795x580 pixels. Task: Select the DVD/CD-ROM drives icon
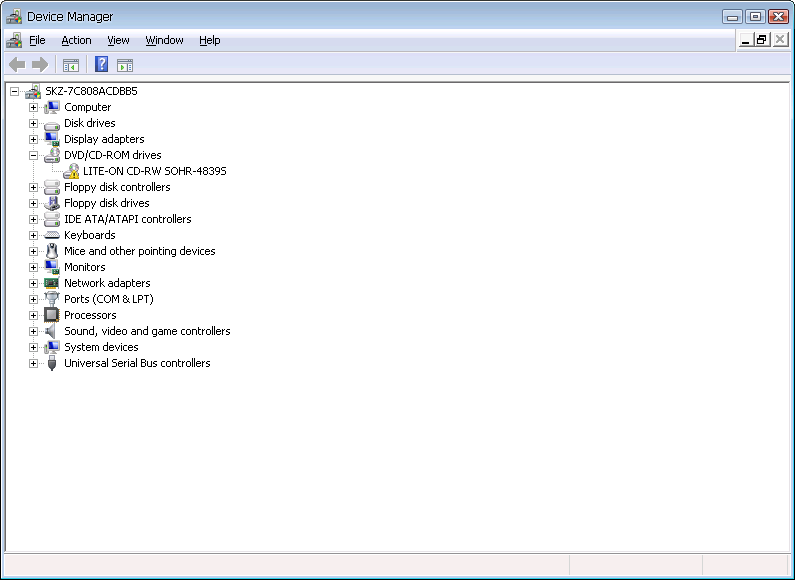point(52,155)
